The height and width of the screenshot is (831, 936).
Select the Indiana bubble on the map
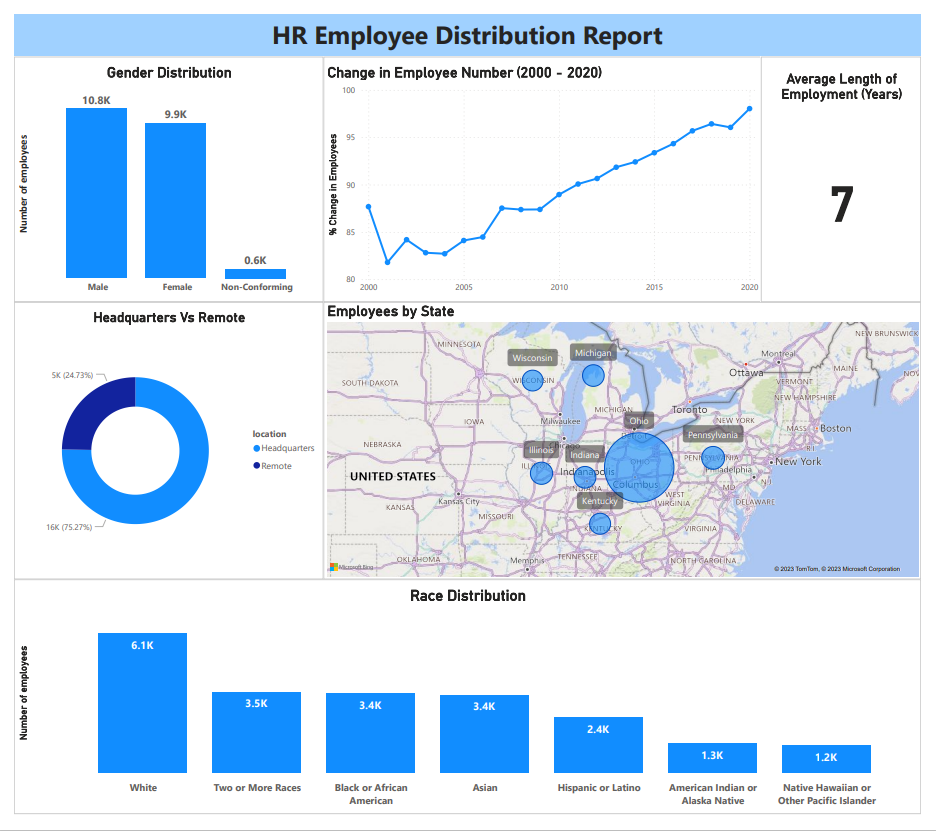coord(584,478)
